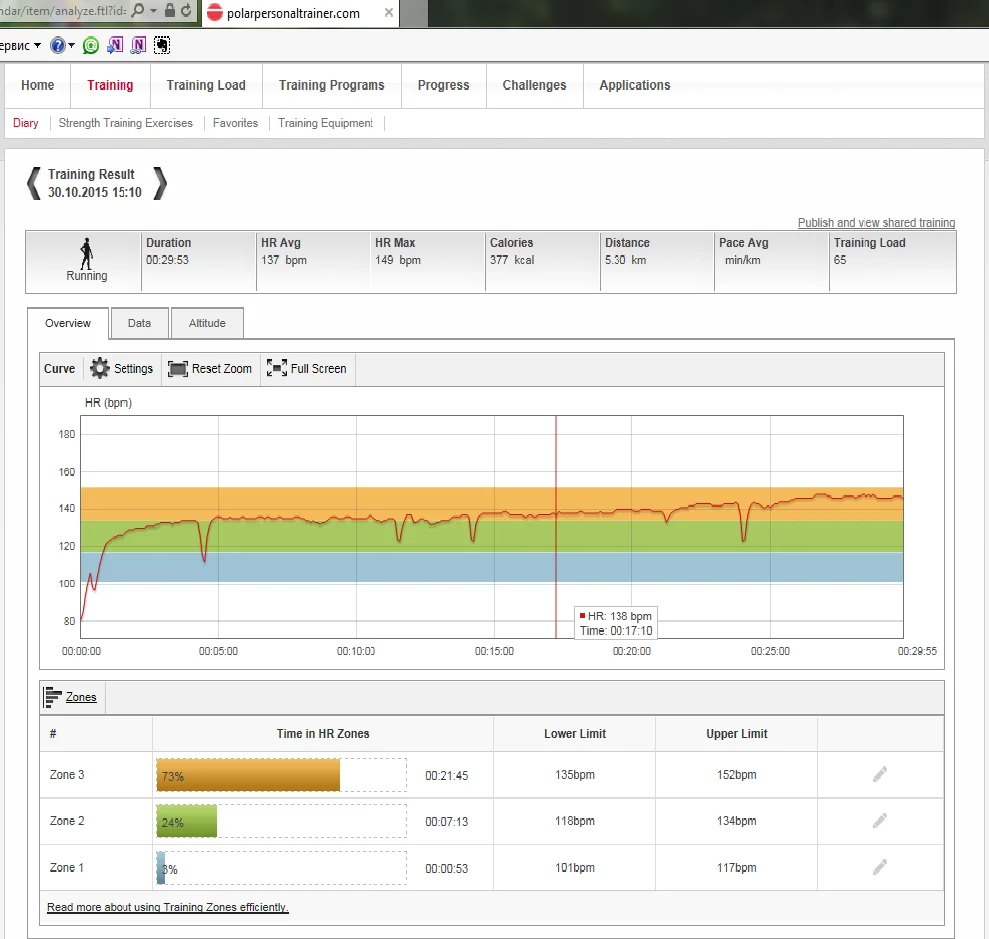
Task: Open the Сервис menu dropdown
Action: (37, 45)
